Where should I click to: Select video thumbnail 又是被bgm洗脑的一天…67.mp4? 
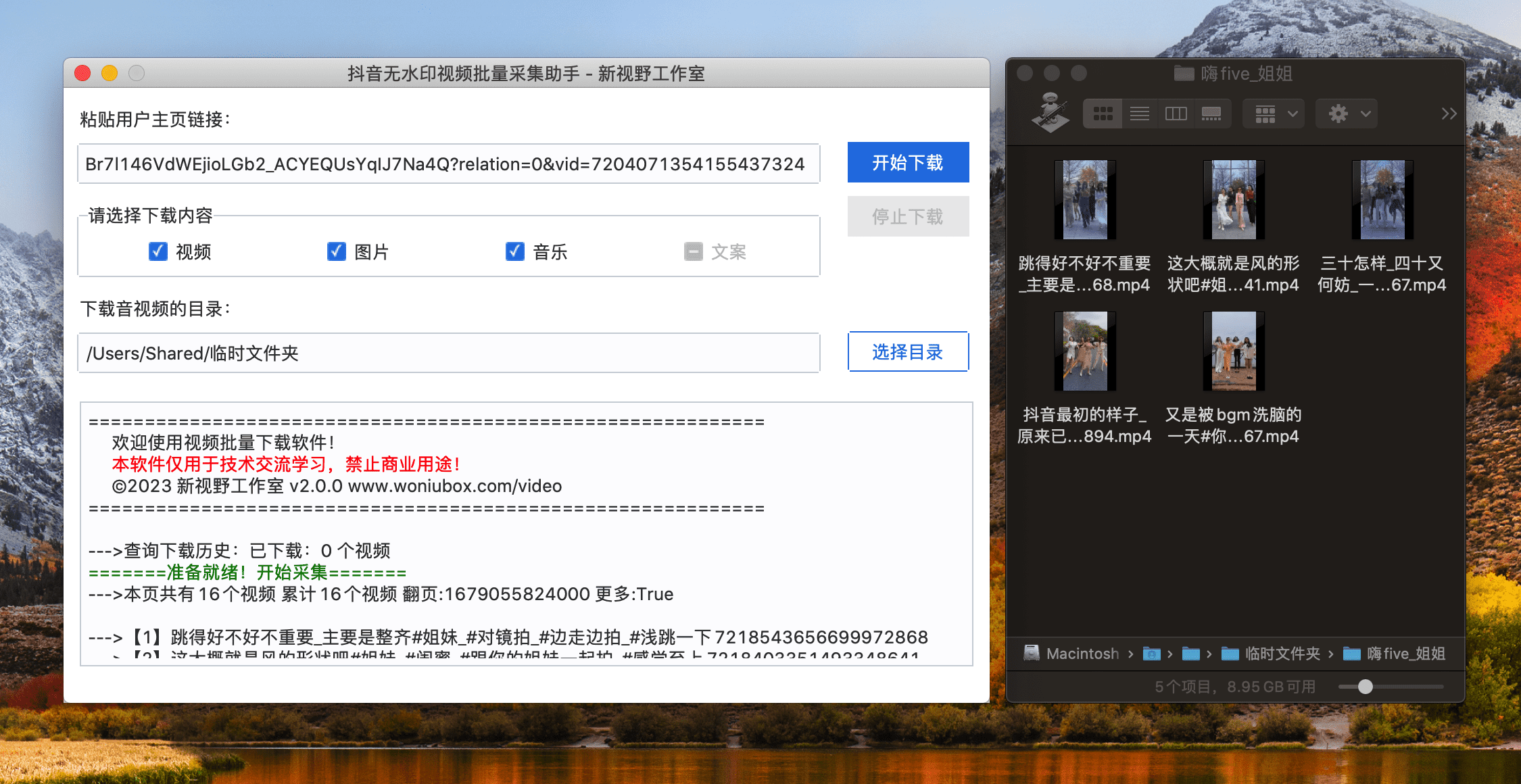tap(1234, 351)
